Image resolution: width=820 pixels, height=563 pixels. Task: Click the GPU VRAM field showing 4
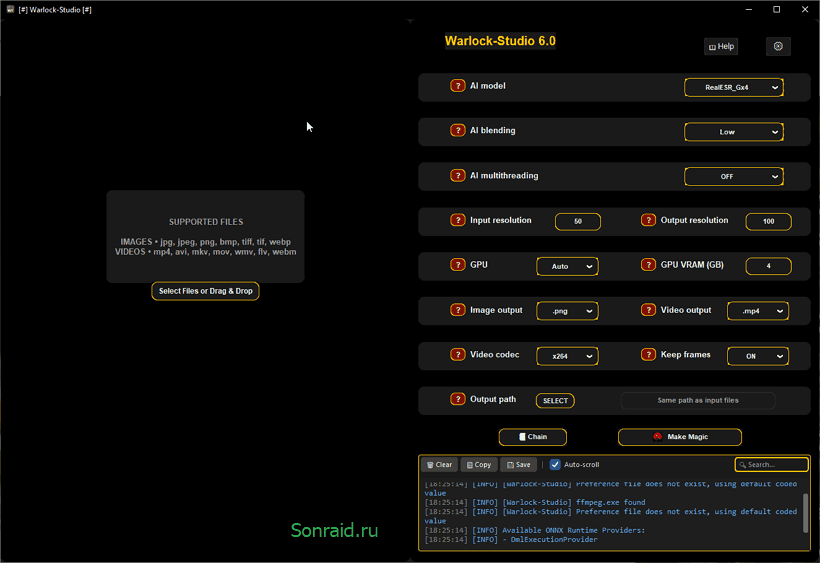click(x=768, y=266)
